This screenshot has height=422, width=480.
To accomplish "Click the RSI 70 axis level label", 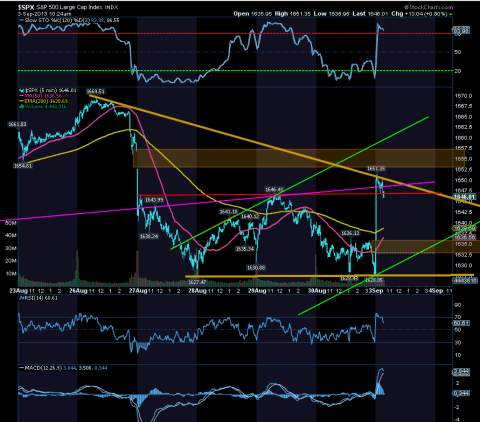I will click(457, 317).
